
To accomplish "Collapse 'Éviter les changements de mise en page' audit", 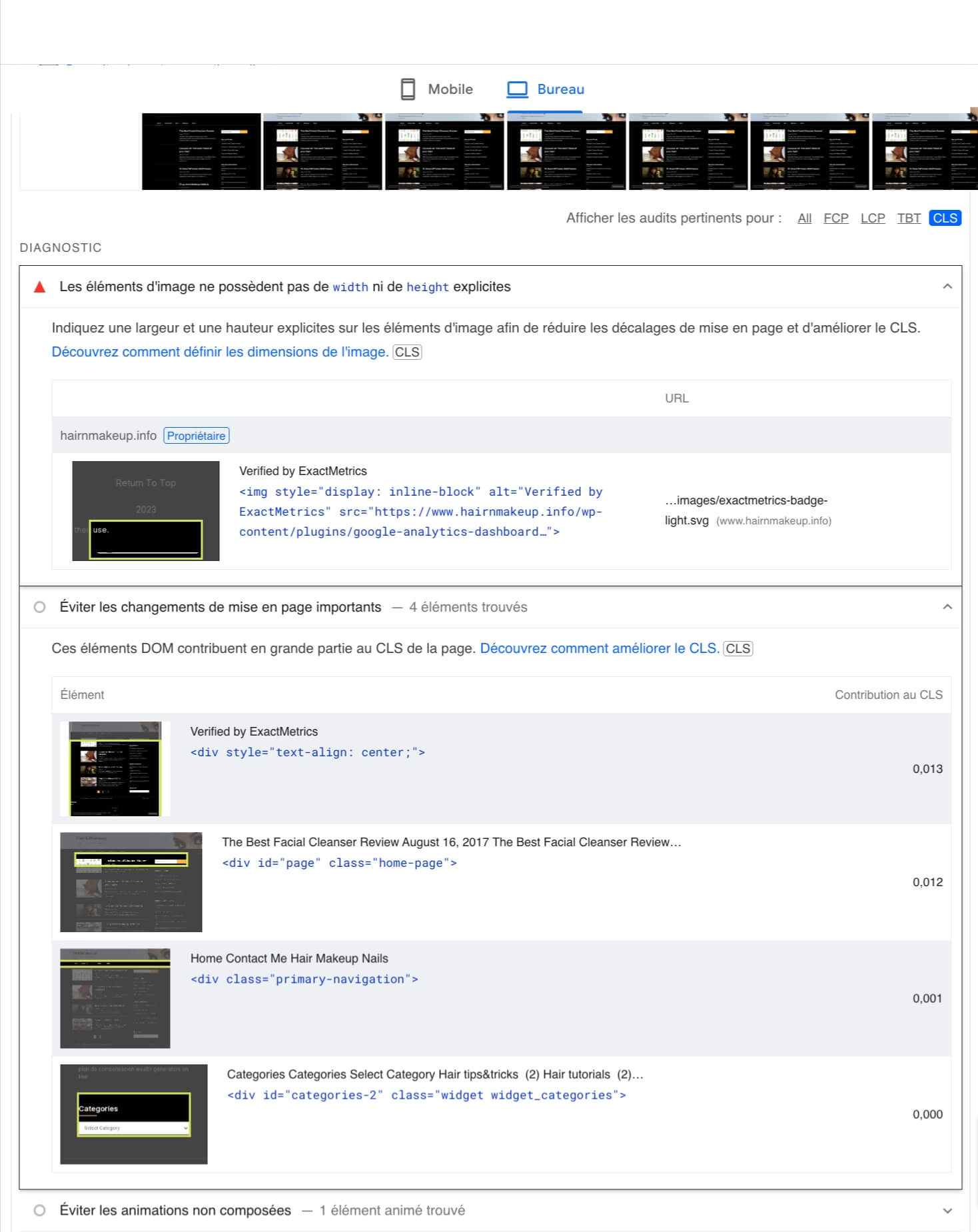I will [x=947, y=607].
